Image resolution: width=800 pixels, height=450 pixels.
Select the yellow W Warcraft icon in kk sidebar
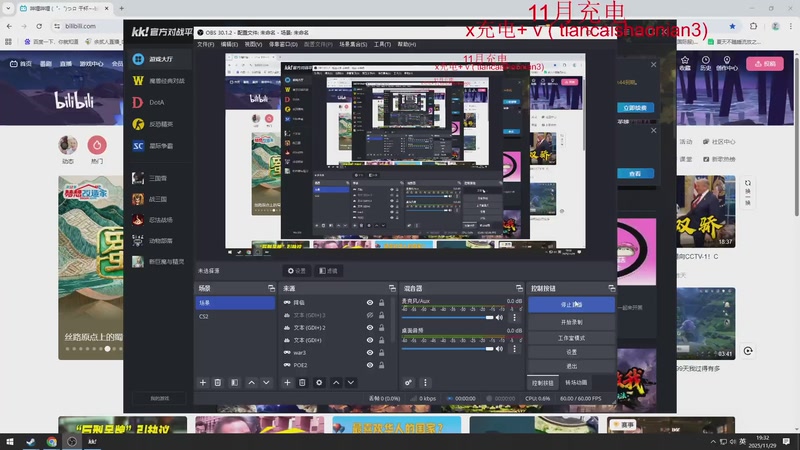pyautogui.click(x=138, y=81)
